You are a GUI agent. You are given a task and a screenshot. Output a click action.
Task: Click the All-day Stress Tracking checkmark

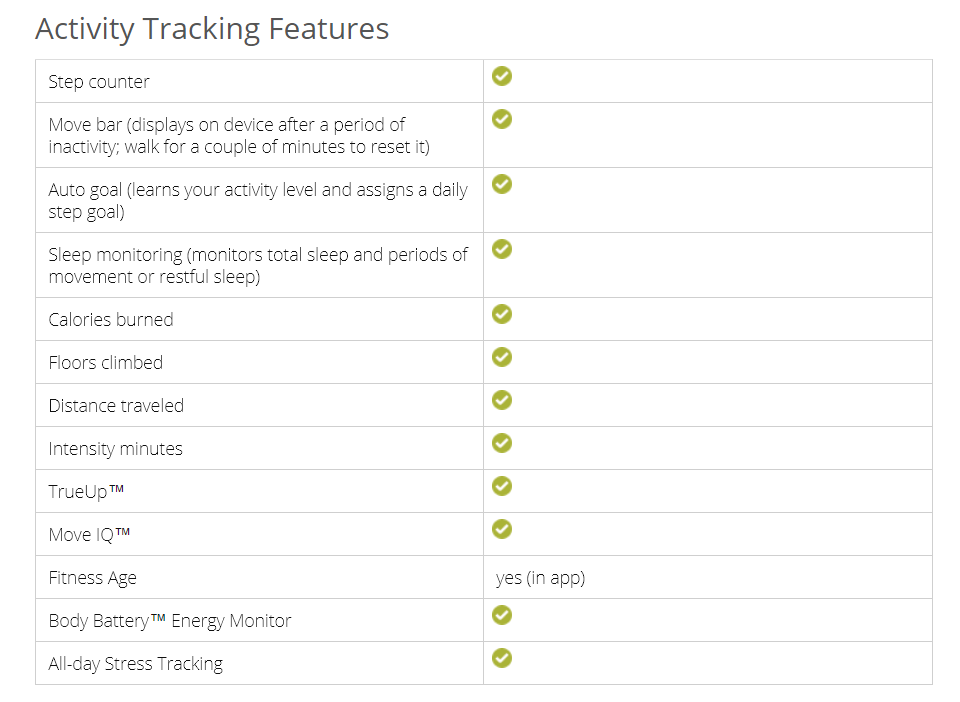[x=502, y=658]
